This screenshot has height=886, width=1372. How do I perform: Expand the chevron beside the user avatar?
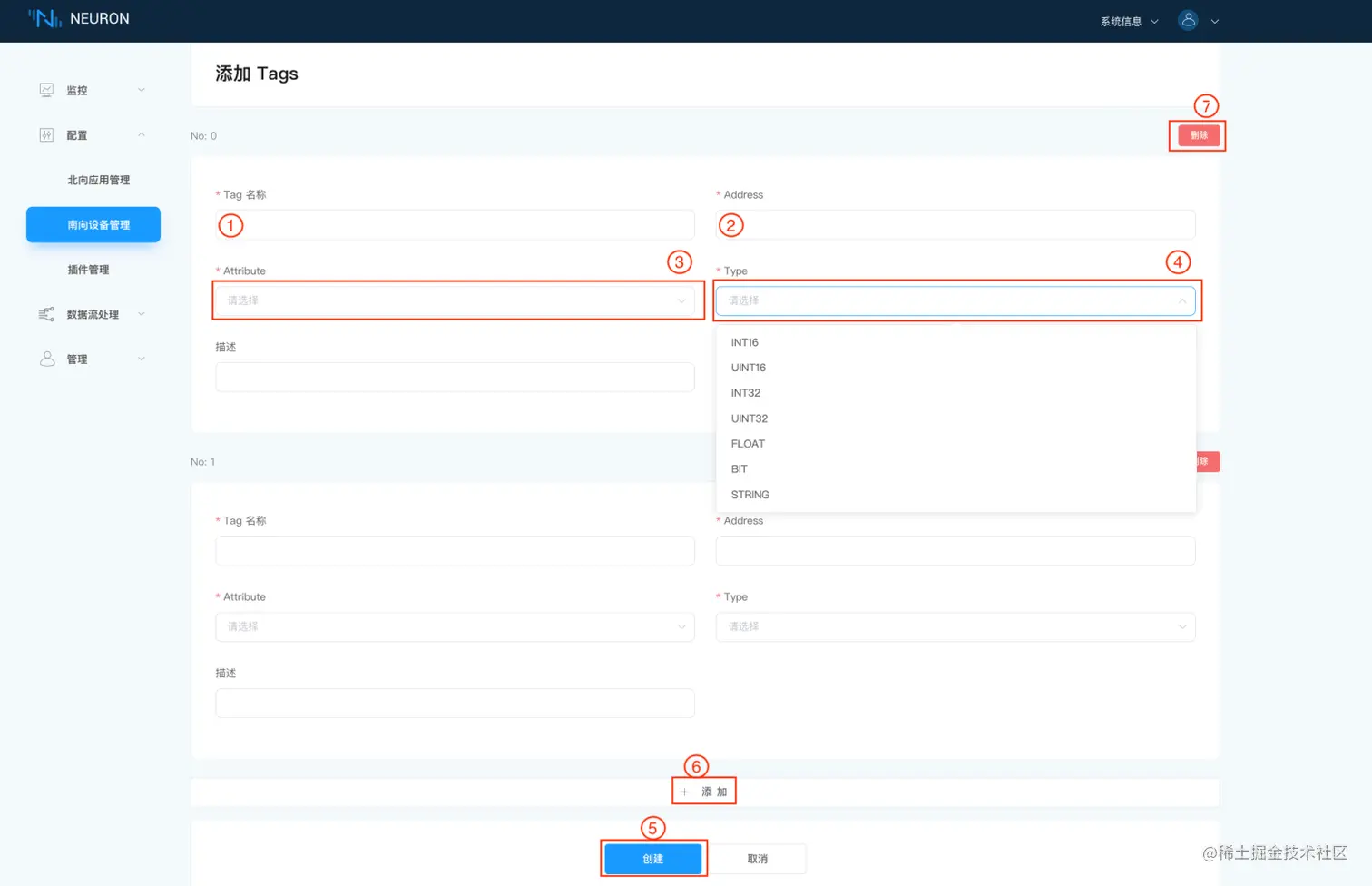click(x=1215, y=21)
